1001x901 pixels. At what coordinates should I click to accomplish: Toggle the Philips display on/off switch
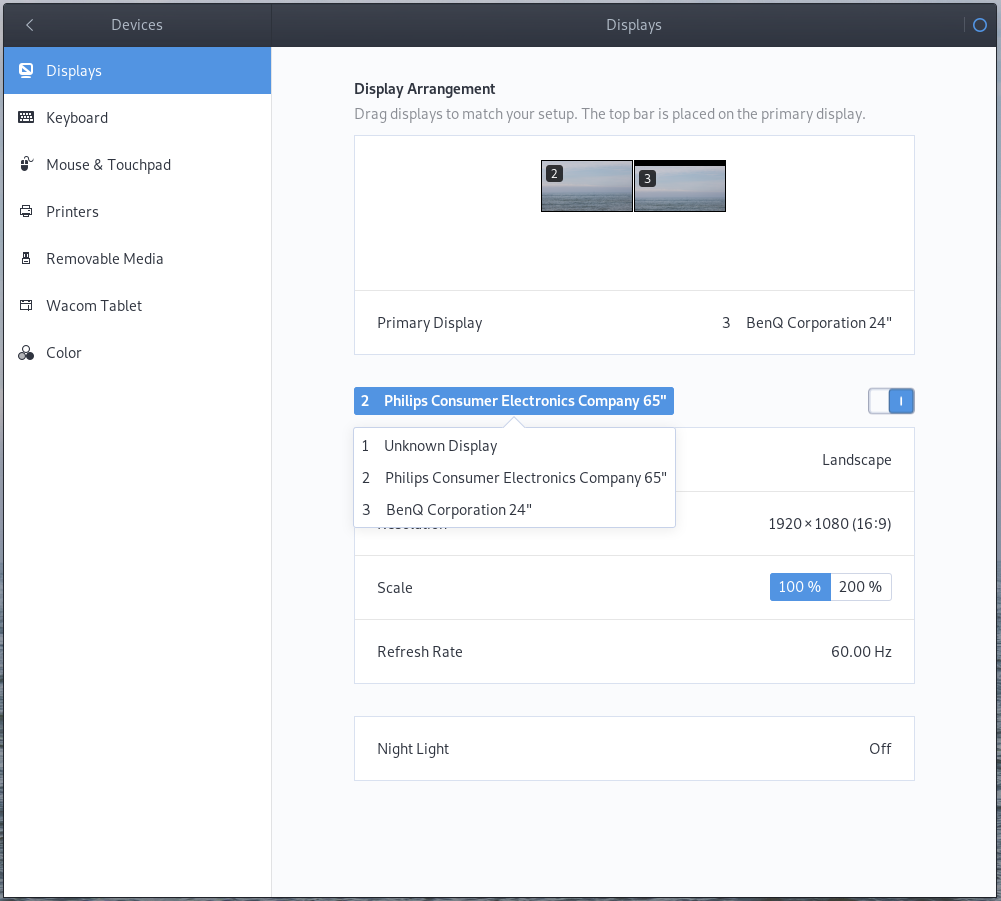coord(891,401)
